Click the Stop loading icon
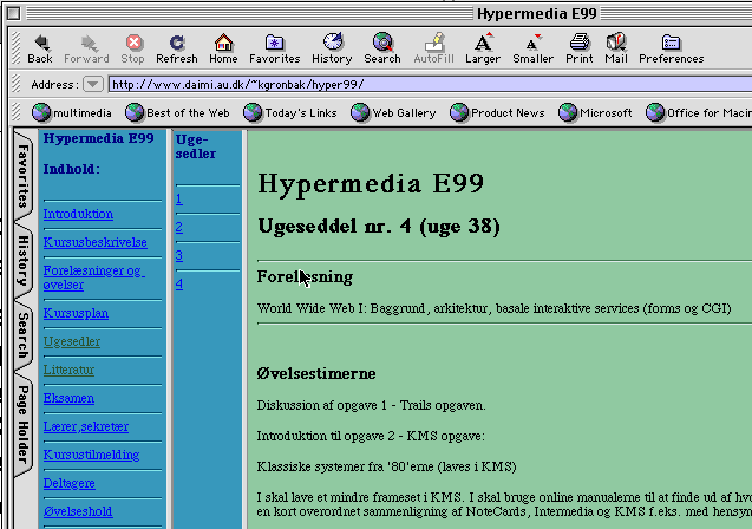Screen dimensions: 752x529 point(133,43)
